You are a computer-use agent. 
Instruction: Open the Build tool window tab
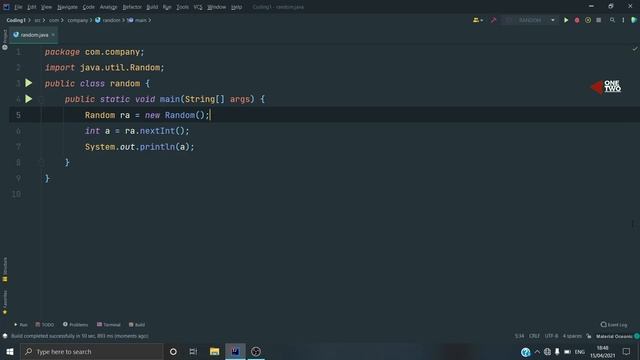click(137, 324)
